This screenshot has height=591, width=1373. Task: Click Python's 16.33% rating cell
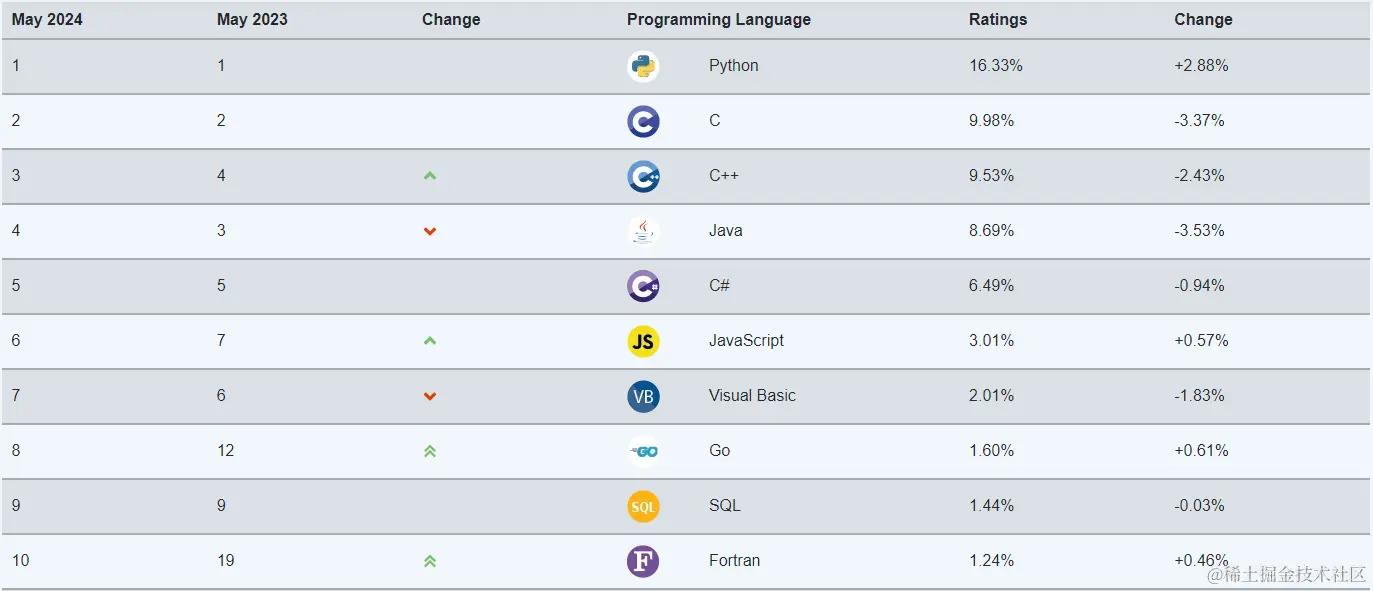click(996, 65)
